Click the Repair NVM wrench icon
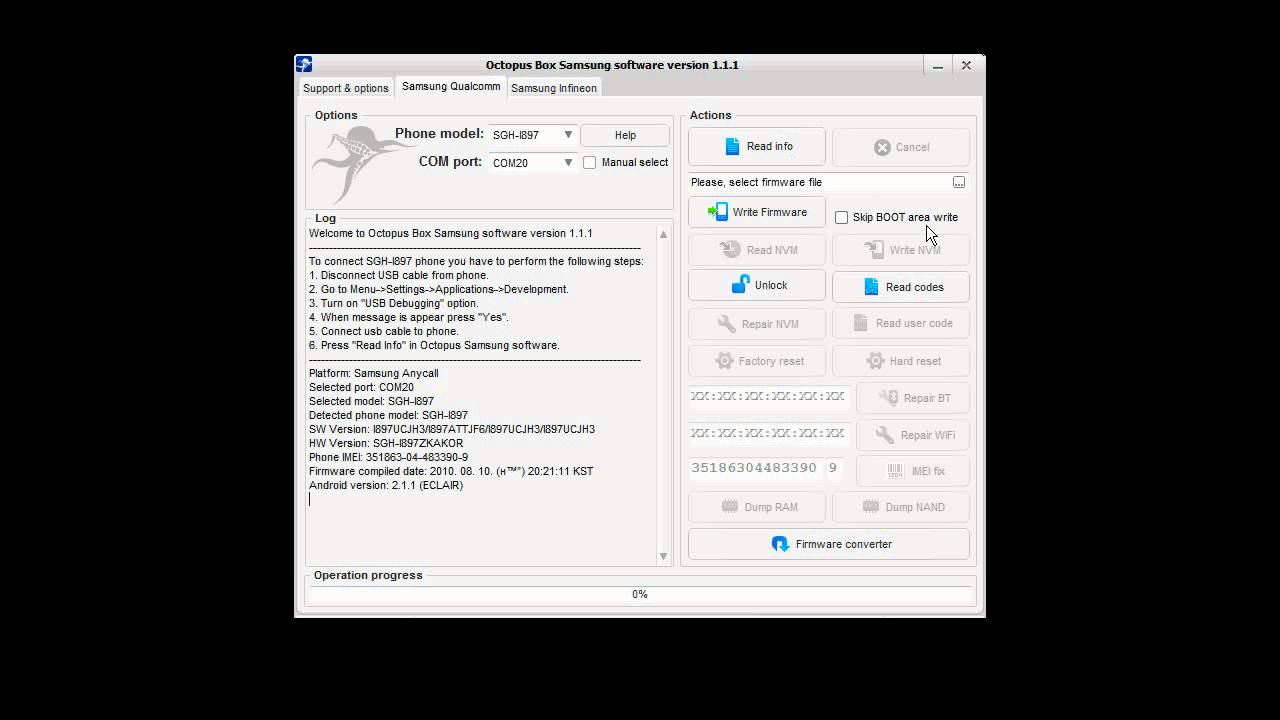The image size is (1280, 720). tap(727, 324)
